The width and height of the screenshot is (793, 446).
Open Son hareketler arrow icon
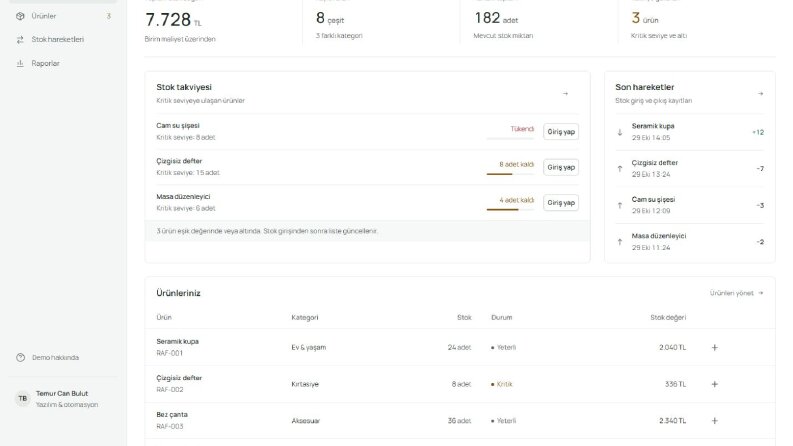click(x=761, y=94)
